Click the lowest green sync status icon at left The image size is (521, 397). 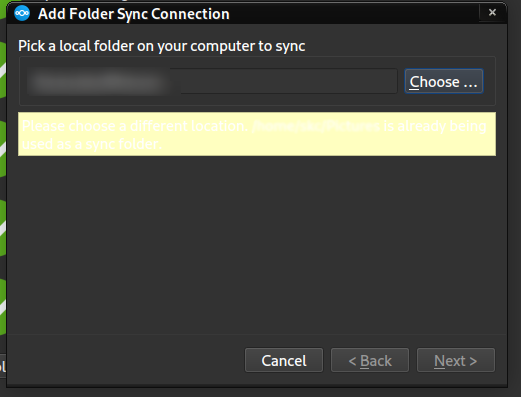click(x=3, y=307)
